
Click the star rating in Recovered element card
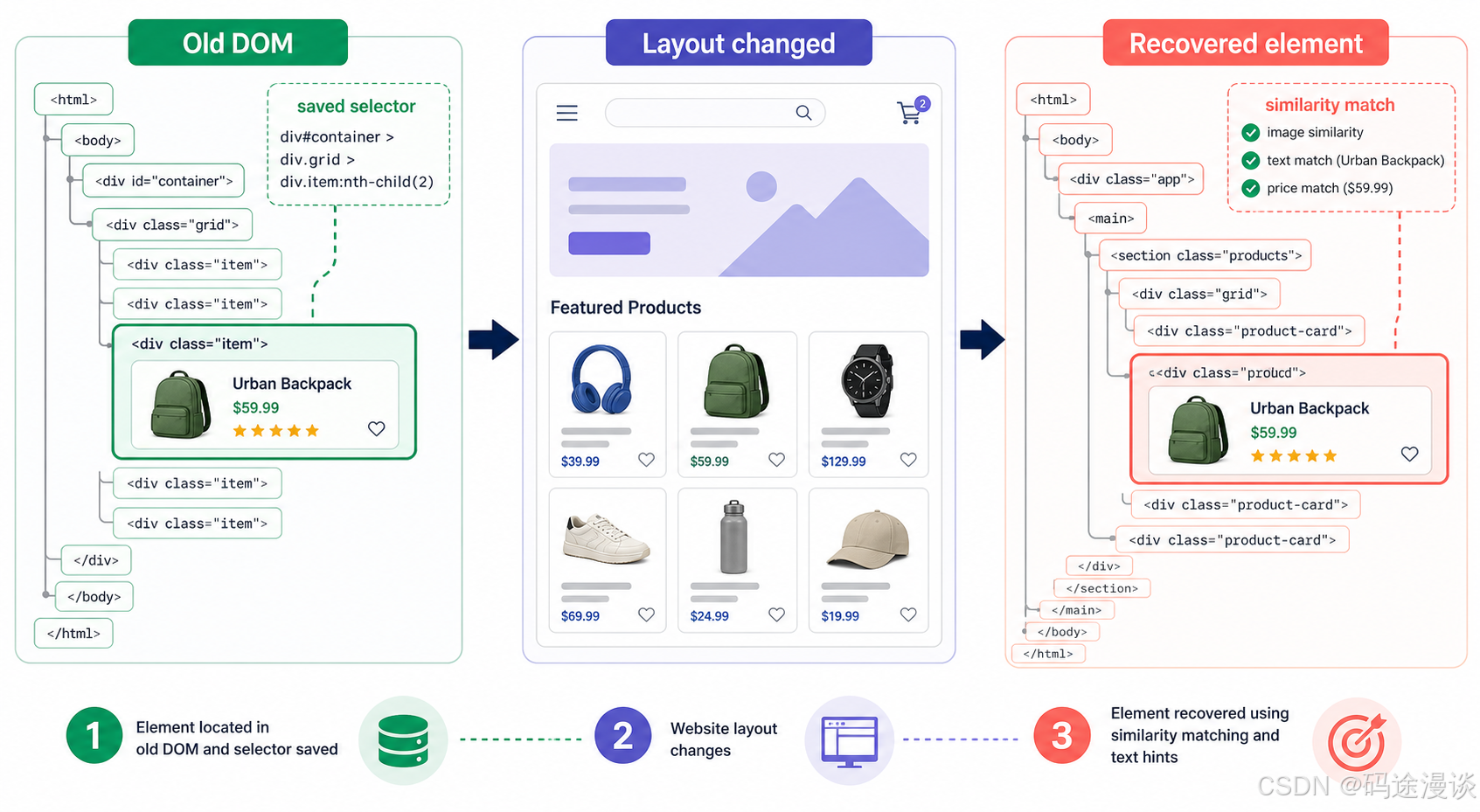pyautogui.click(x=1294, y=456)
